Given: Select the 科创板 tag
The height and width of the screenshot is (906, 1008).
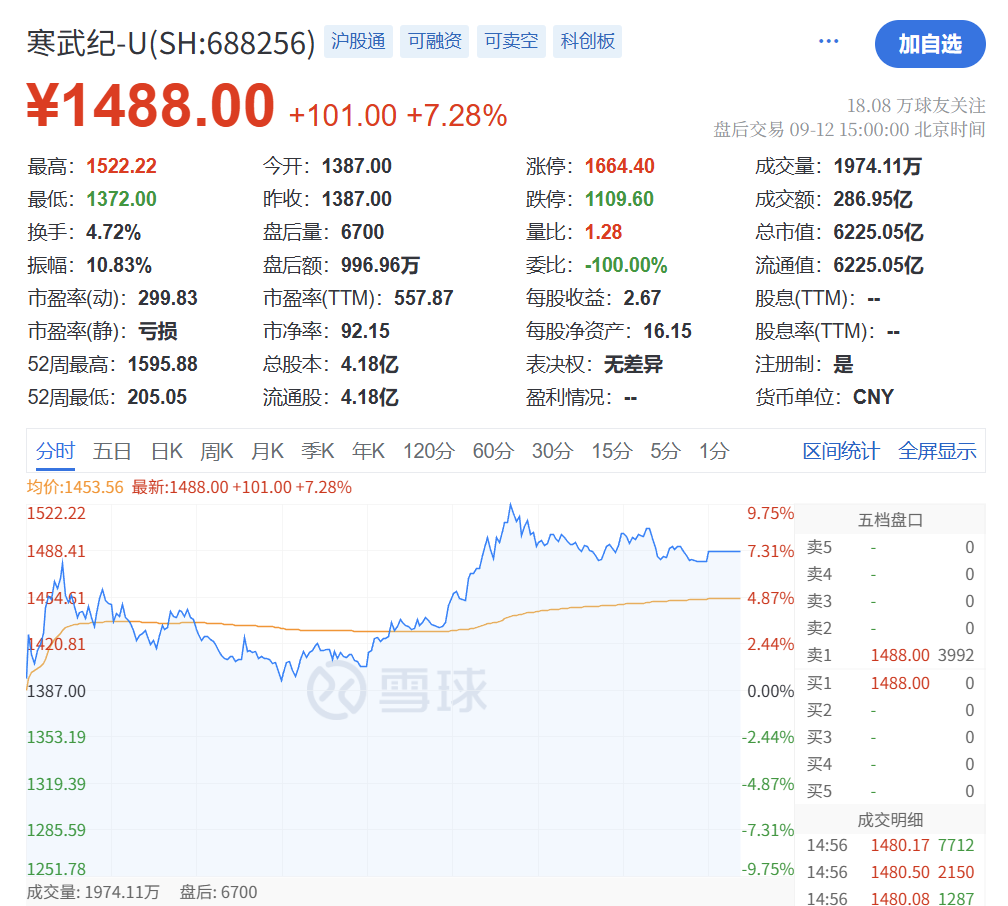Looking at the screenshot, I should coord(588,41).
